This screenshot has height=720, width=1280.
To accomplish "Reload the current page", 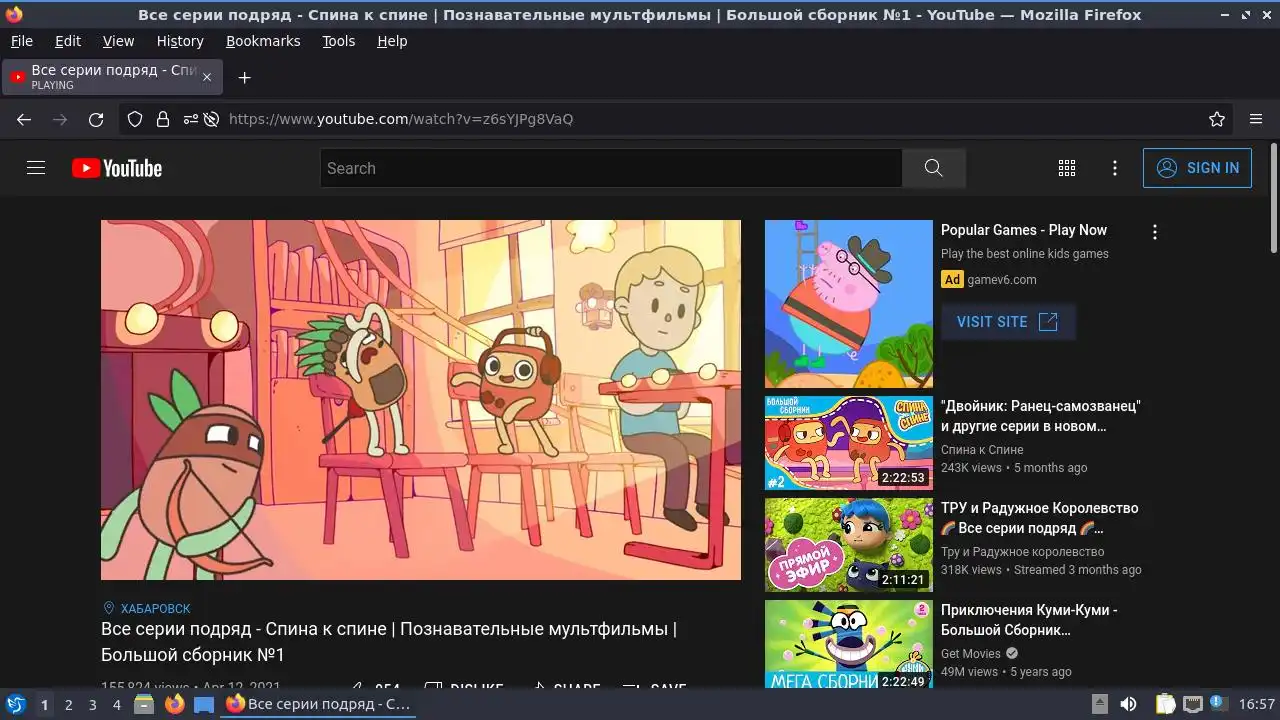I will pyautogui.click(x=96, y=119).
